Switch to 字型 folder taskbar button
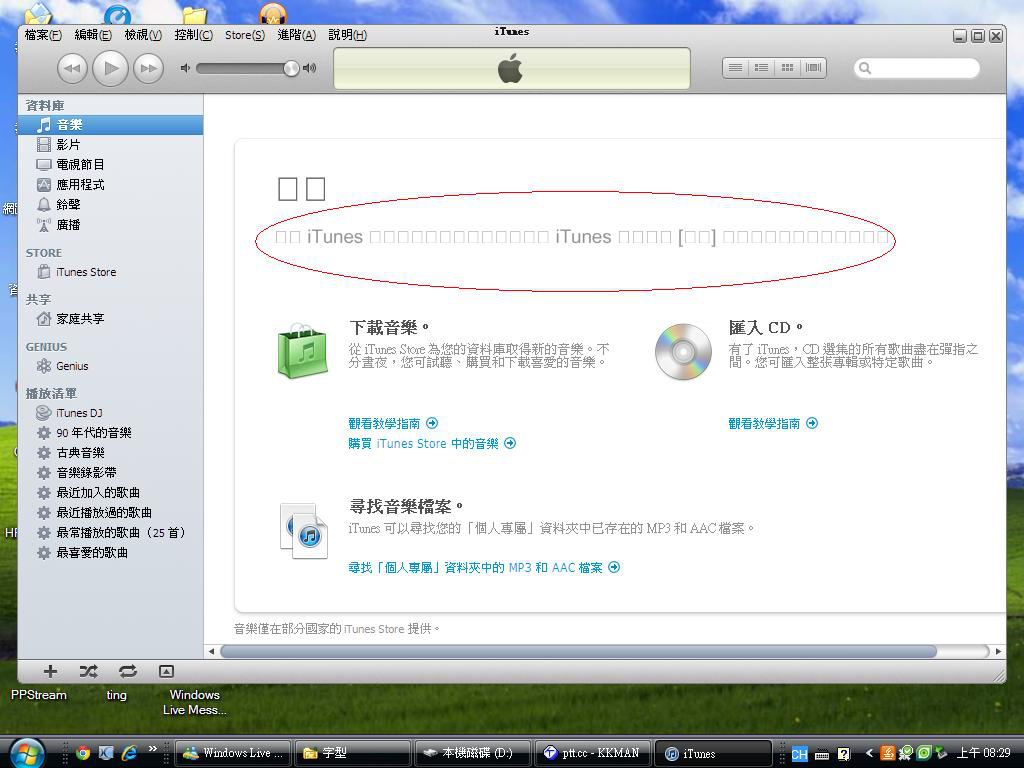 pos(353,753)
